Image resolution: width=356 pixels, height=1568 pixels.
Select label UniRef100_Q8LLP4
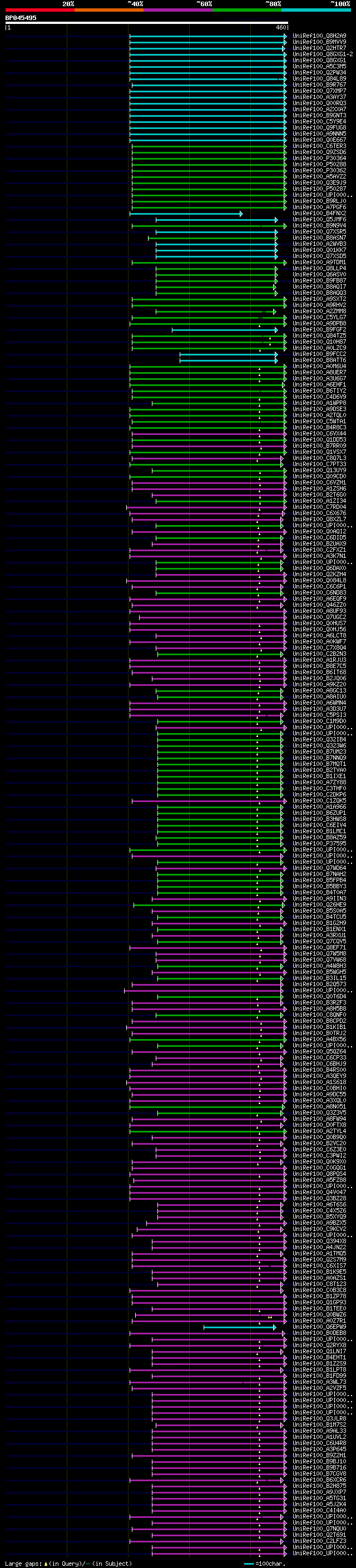point(319,269)
